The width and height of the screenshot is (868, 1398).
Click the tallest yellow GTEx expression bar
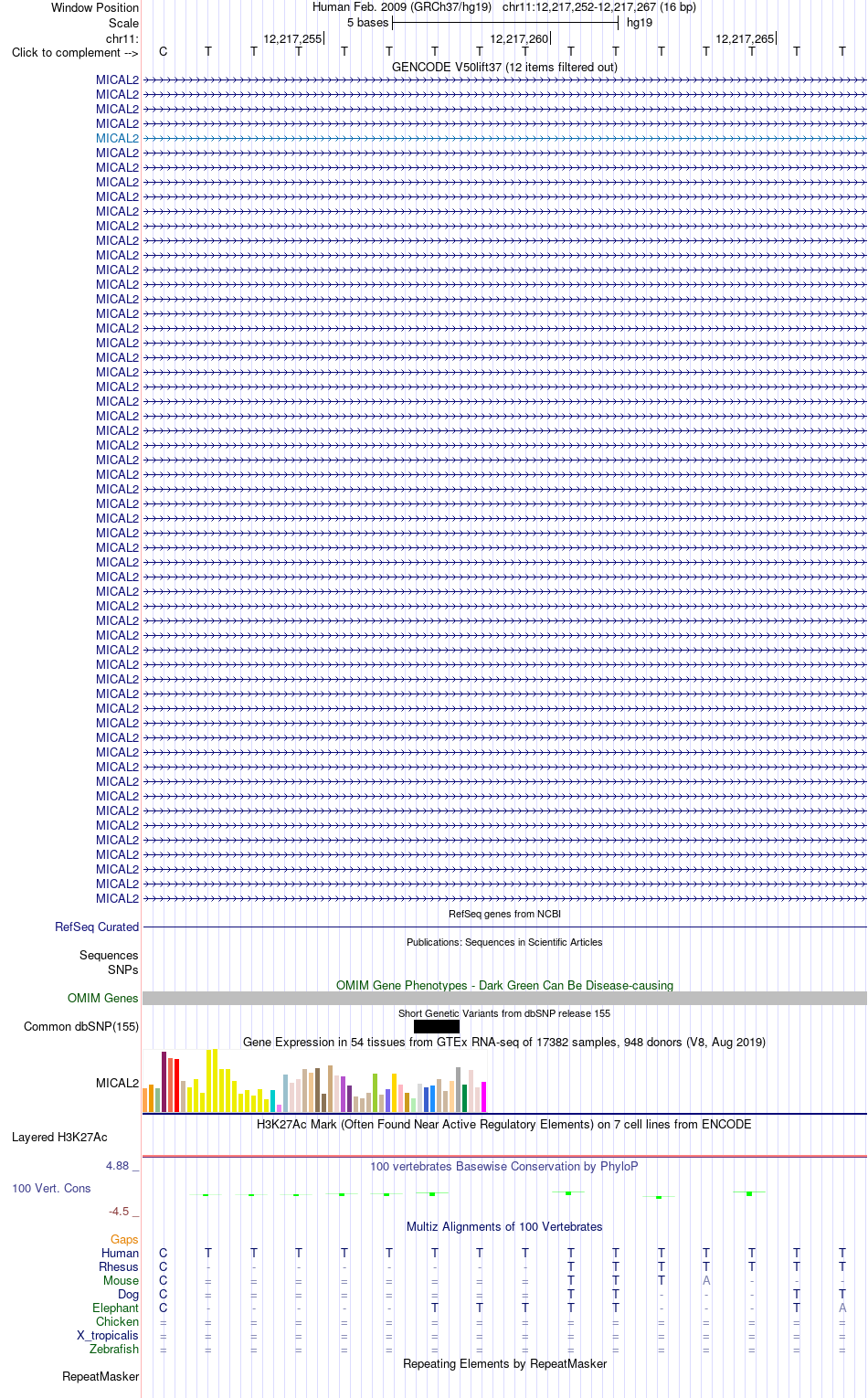tap(215, 1080)
